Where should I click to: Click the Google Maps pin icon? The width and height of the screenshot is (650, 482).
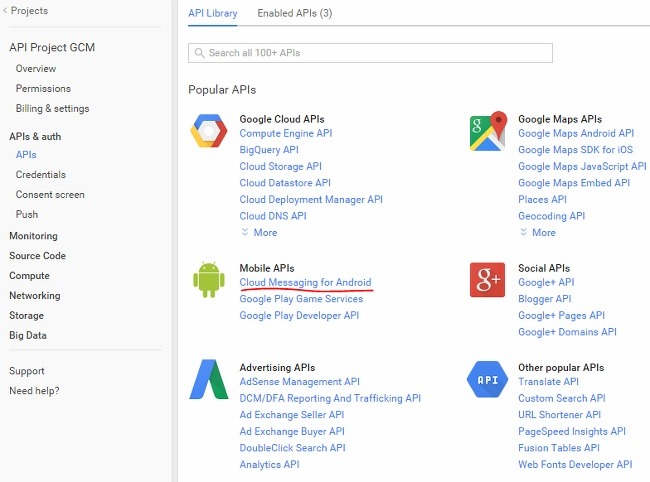click(488, 131)
